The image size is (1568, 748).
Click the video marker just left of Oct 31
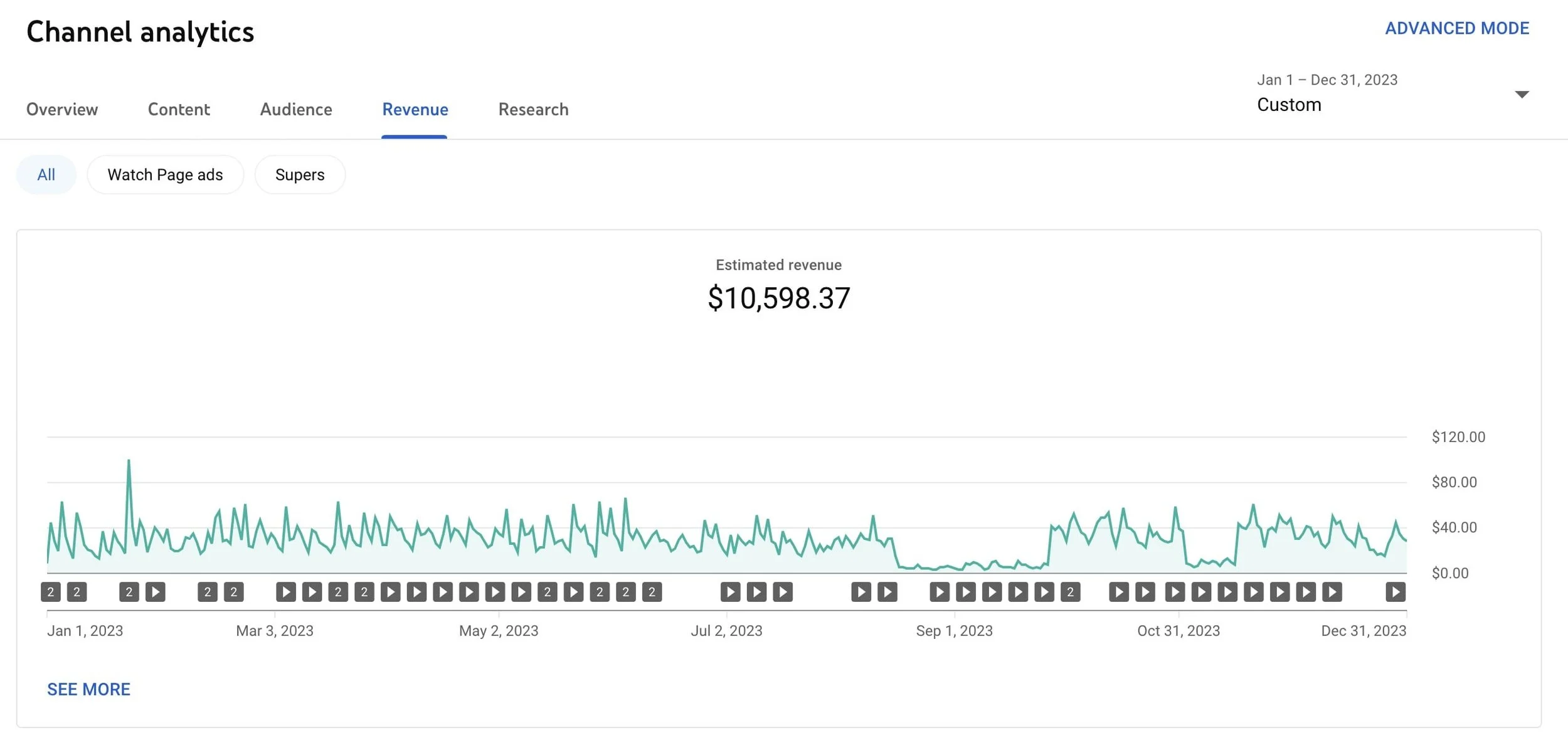pos(1145,592)
